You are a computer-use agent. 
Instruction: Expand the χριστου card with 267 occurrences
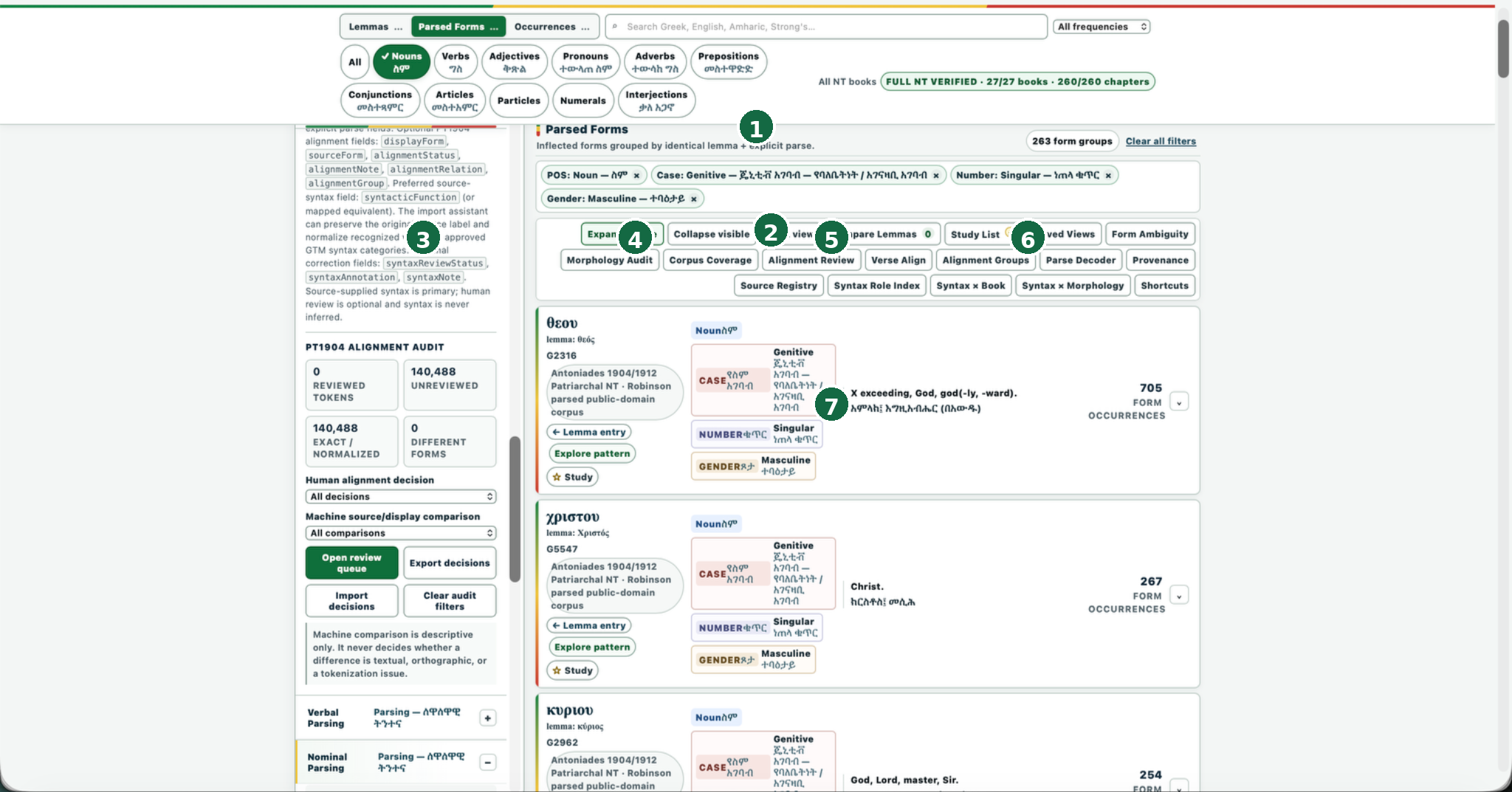coord(1179,596)
